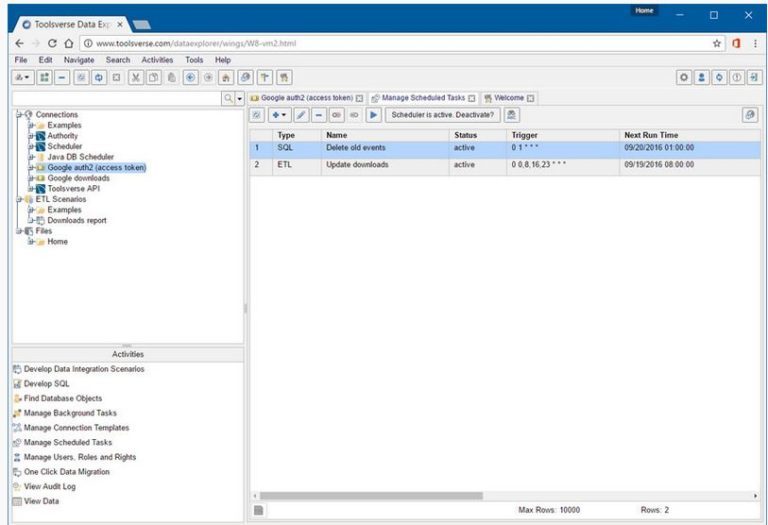Collapse the Files tree node
This screenshot has width=768, height=525.
click(19, 231)
